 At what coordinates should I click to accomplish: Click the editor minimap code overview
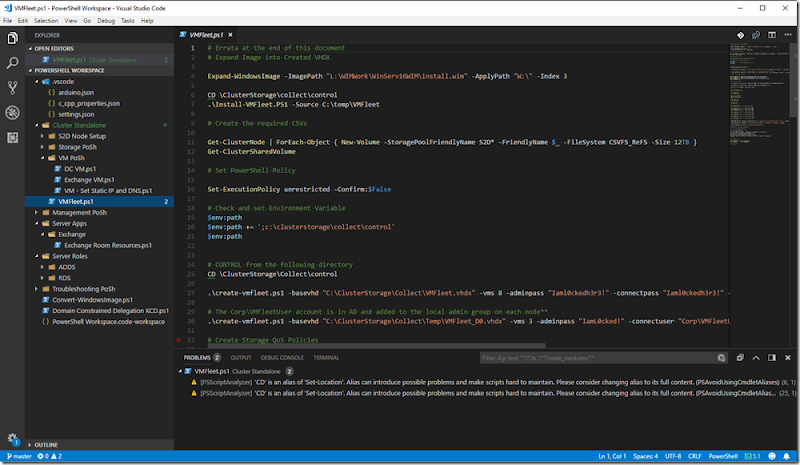click(x=750, y=60)
